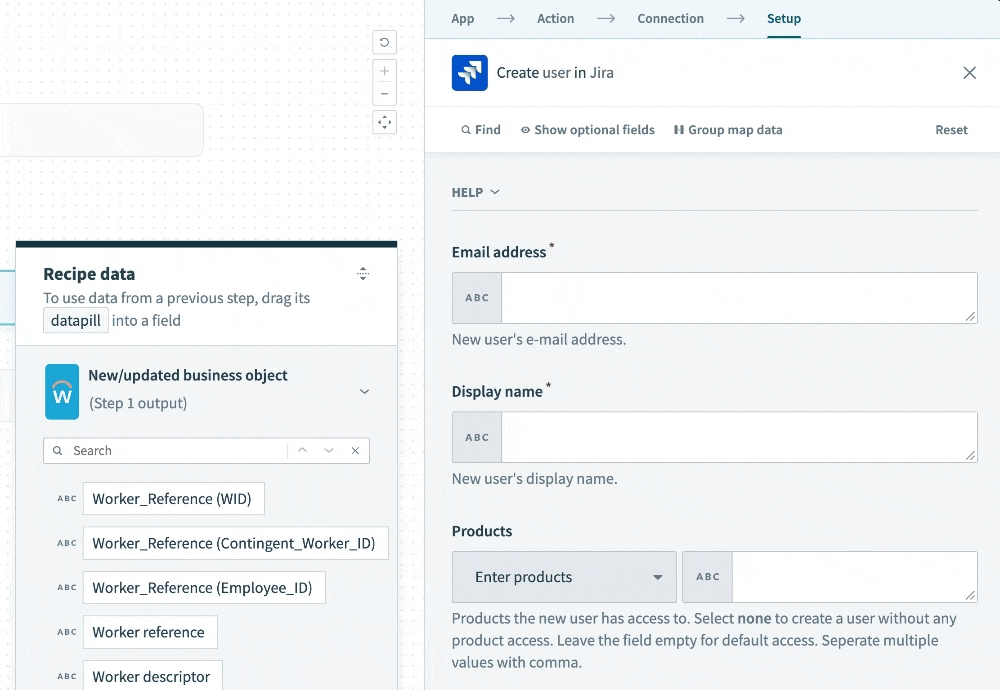
Task: Click the Jira app icon in the header
Action: pyautogui.click(x=469, y=72)
